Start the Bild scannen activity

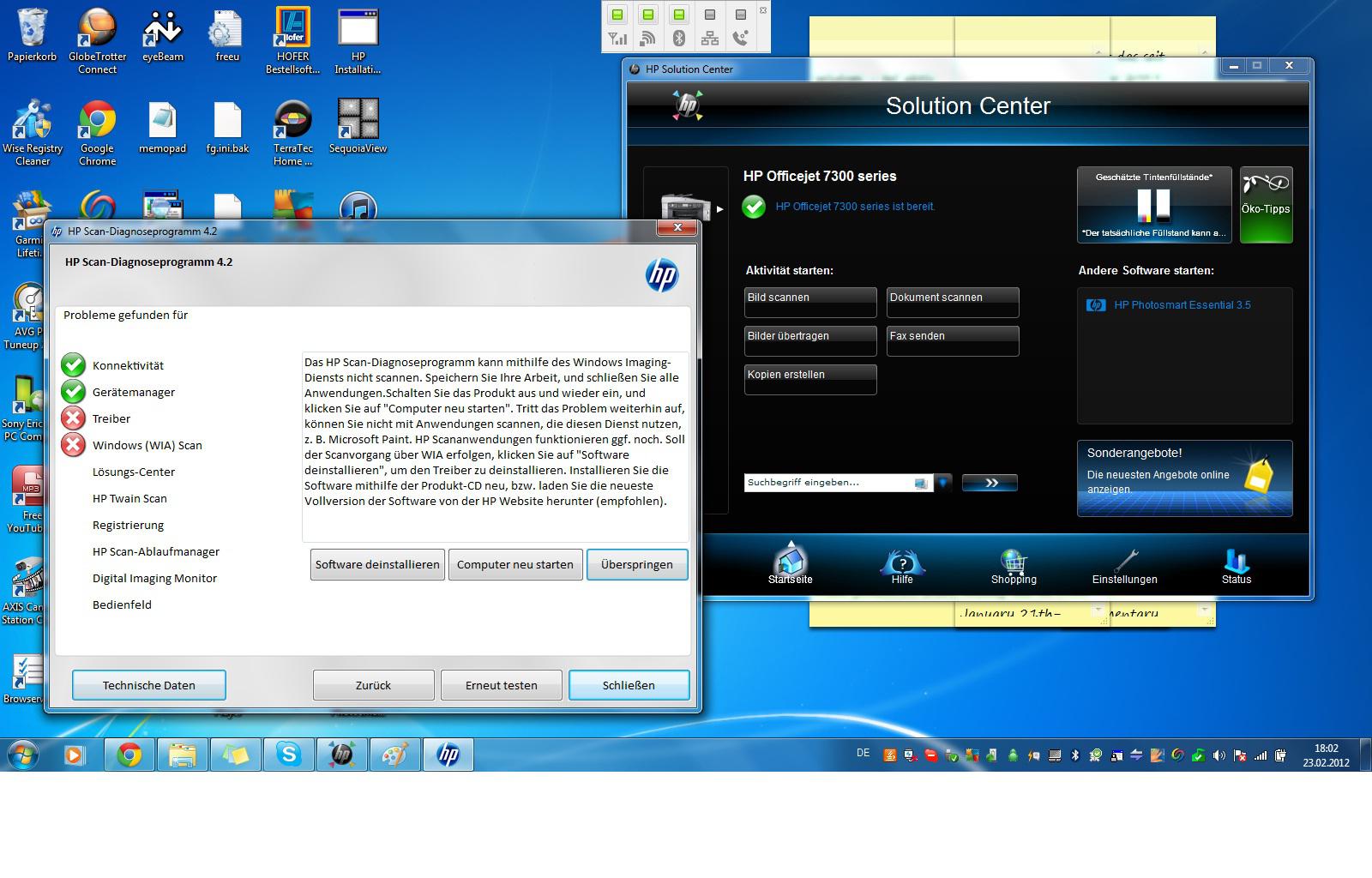click(x=810, y=302)
